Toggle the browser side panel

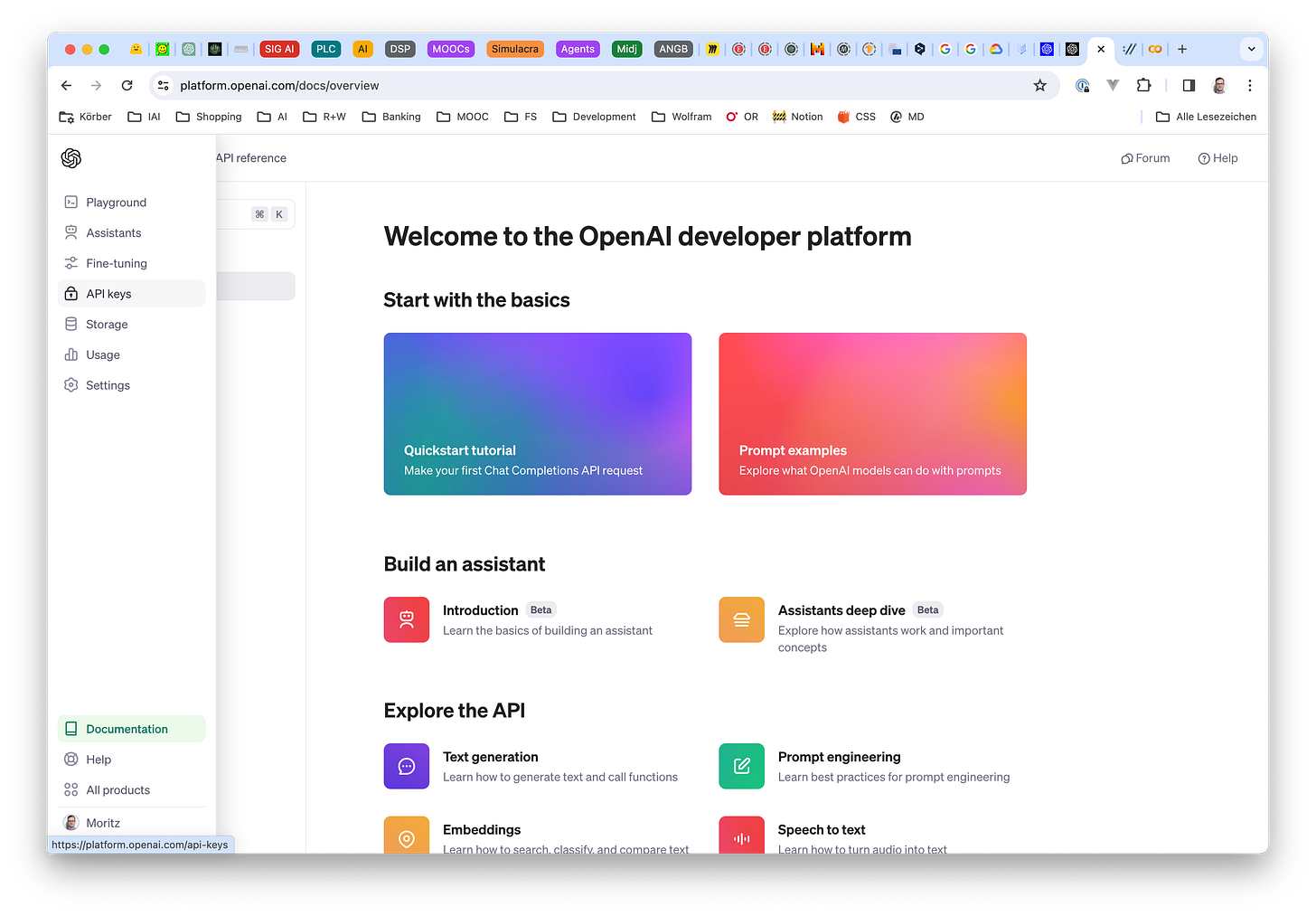tap(1189, 85)
